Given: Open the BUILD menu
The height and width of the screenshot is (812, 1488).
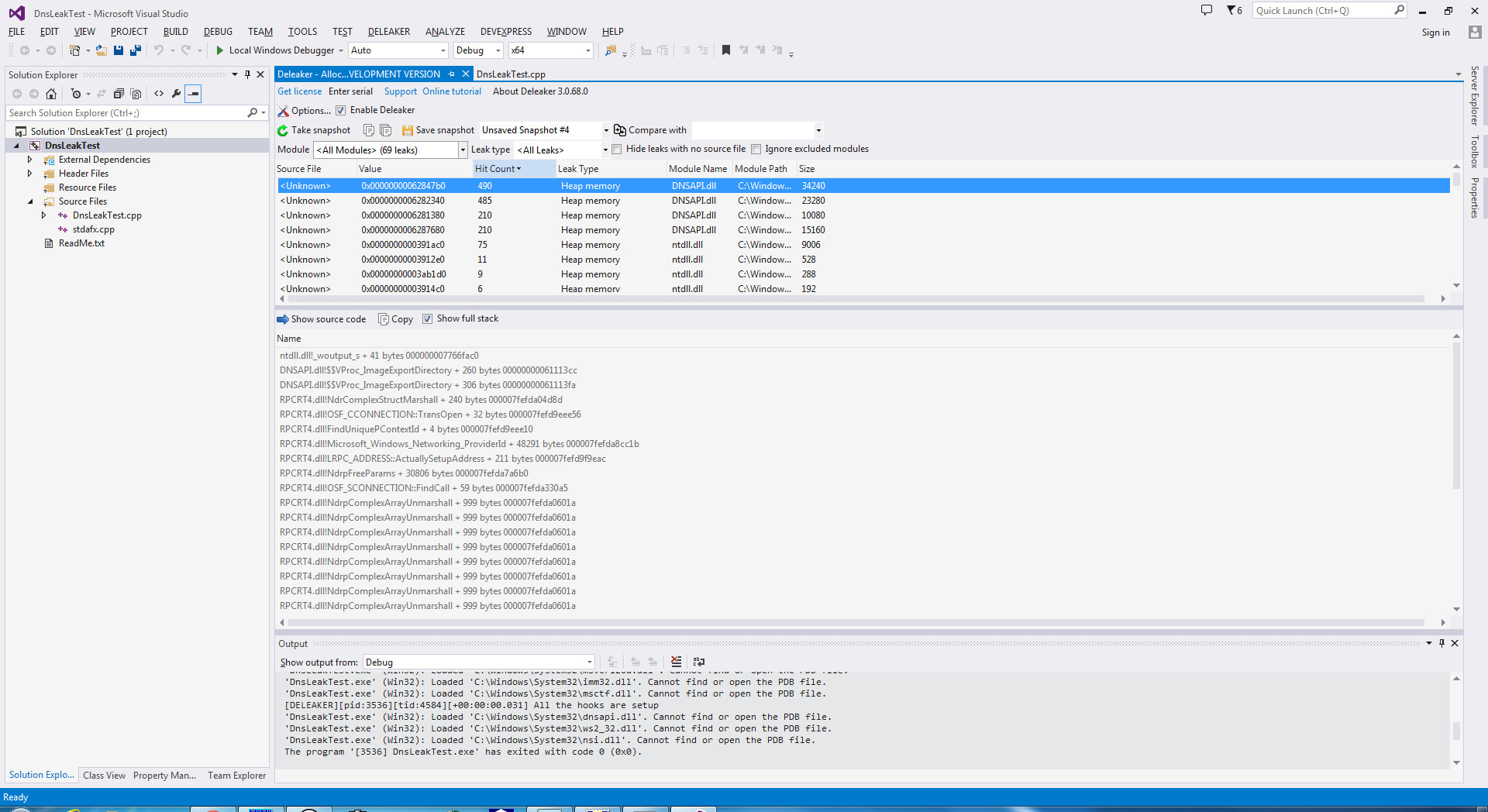Looking at the screenshot, I should pyautogui.click(x=176, y=32).
